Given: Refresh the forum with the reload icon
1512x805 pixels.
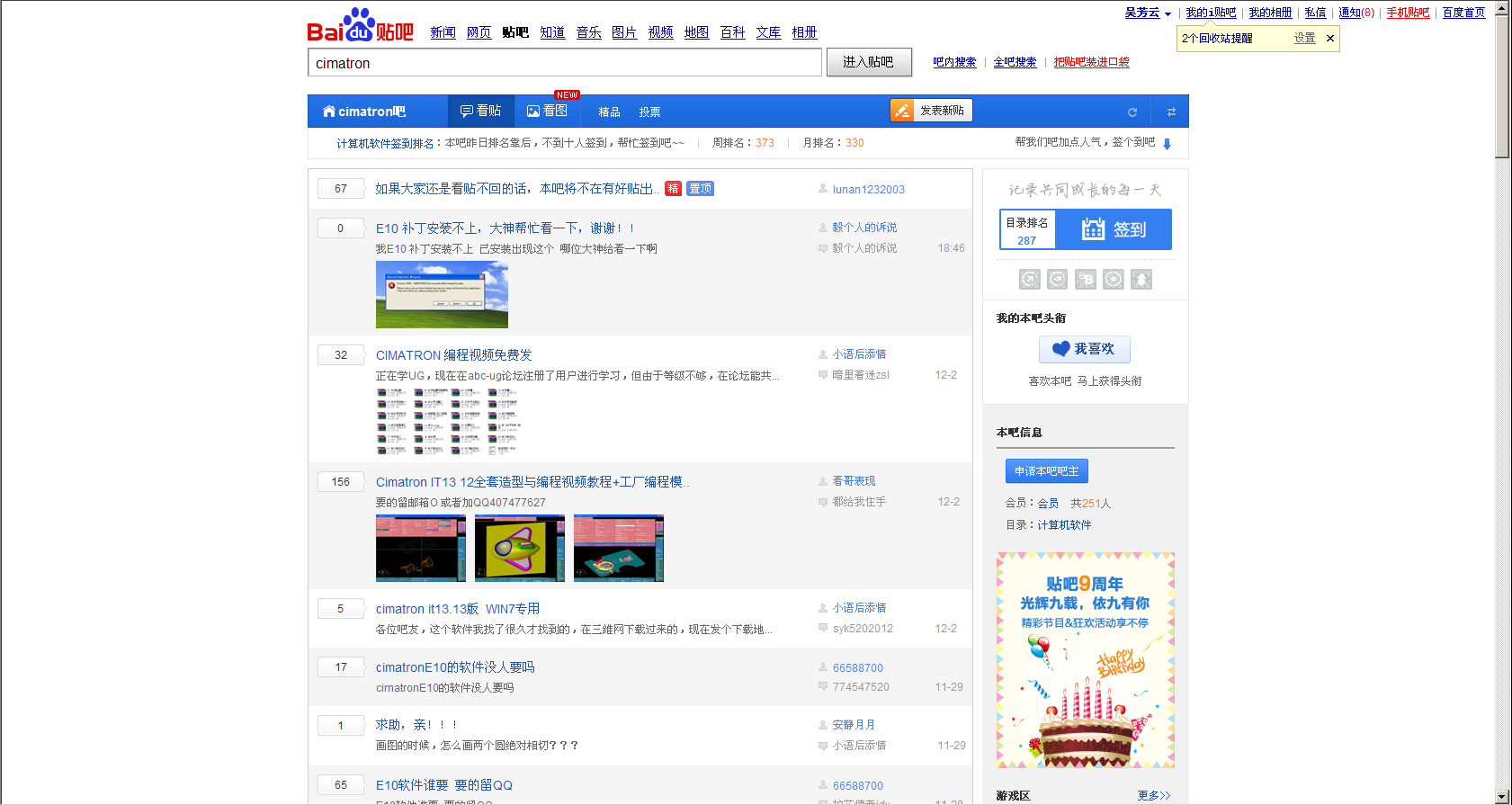Looking at the screenshot, I should 1132,112.
